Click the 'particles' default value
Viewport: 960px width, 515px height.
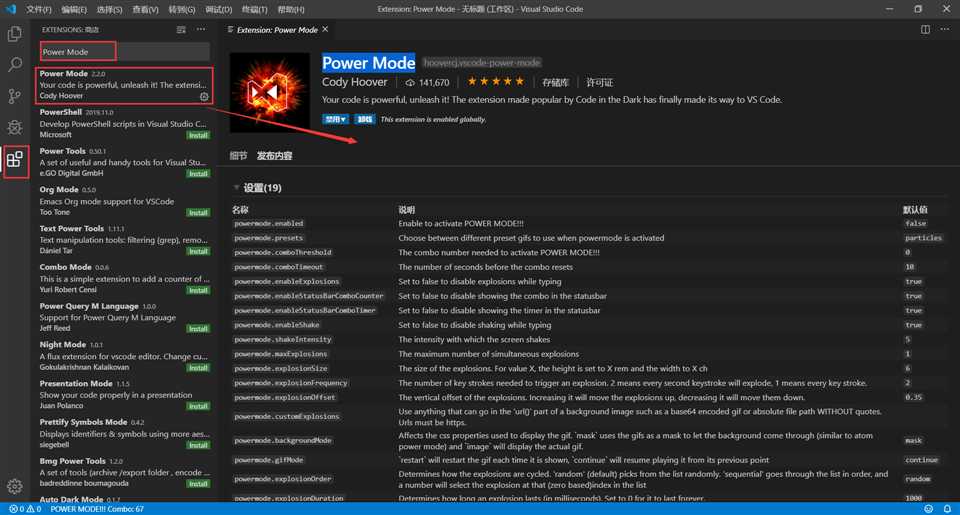(923, 238)
